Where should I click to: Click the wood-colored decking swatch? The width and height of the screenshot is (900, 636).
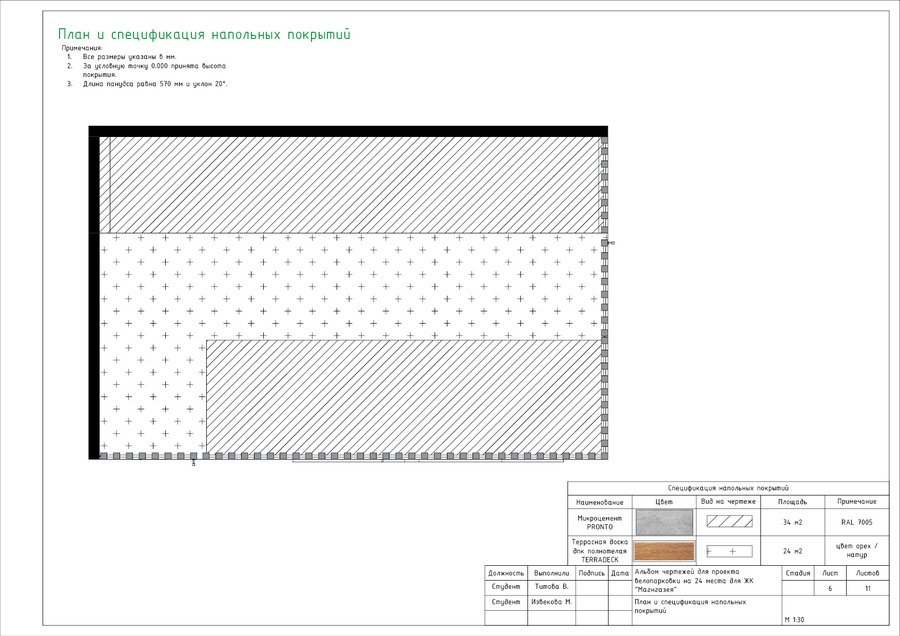pyautogui.click(x=664, y=551)
